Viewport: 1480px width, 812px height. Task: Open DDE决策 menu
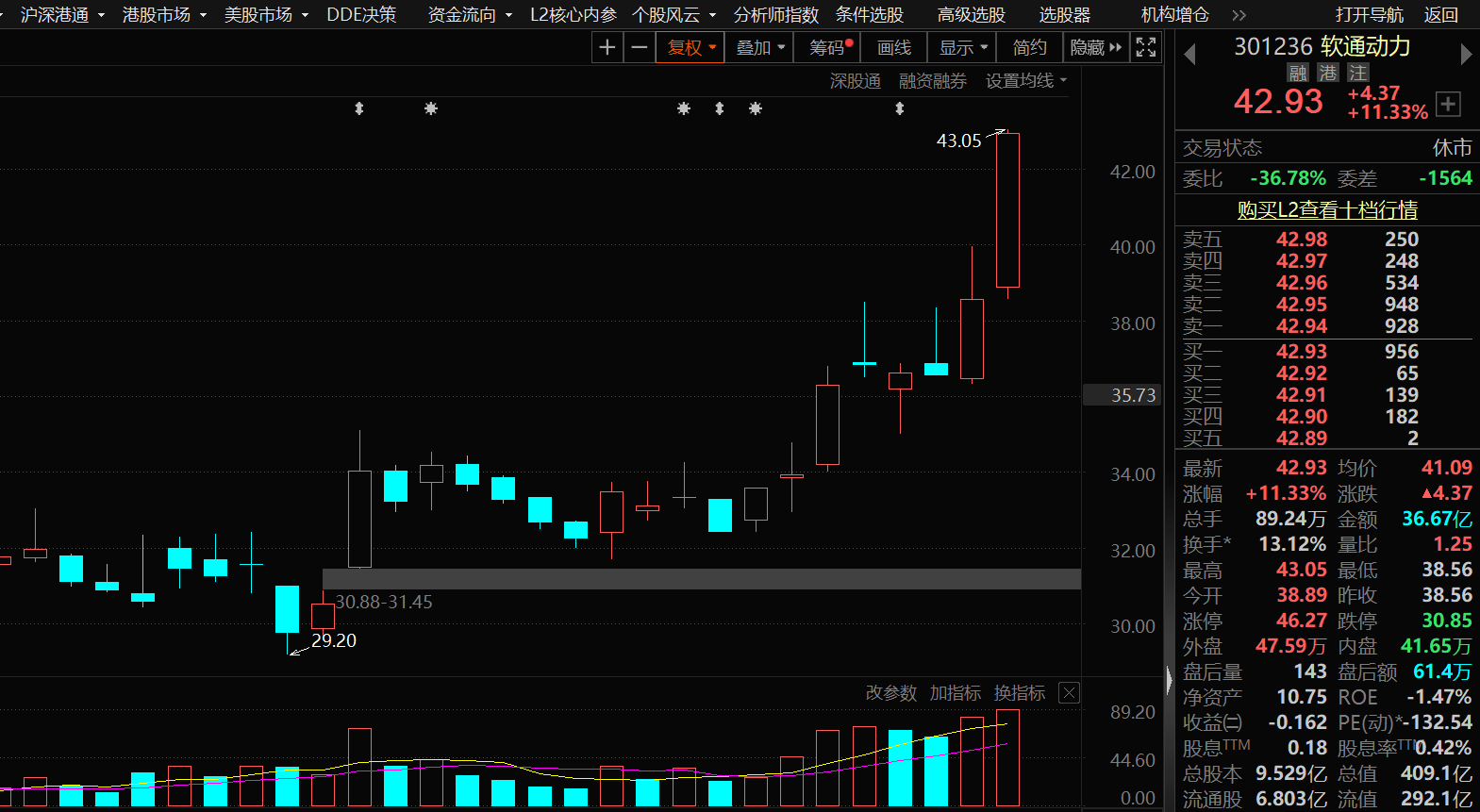(361, 15)
